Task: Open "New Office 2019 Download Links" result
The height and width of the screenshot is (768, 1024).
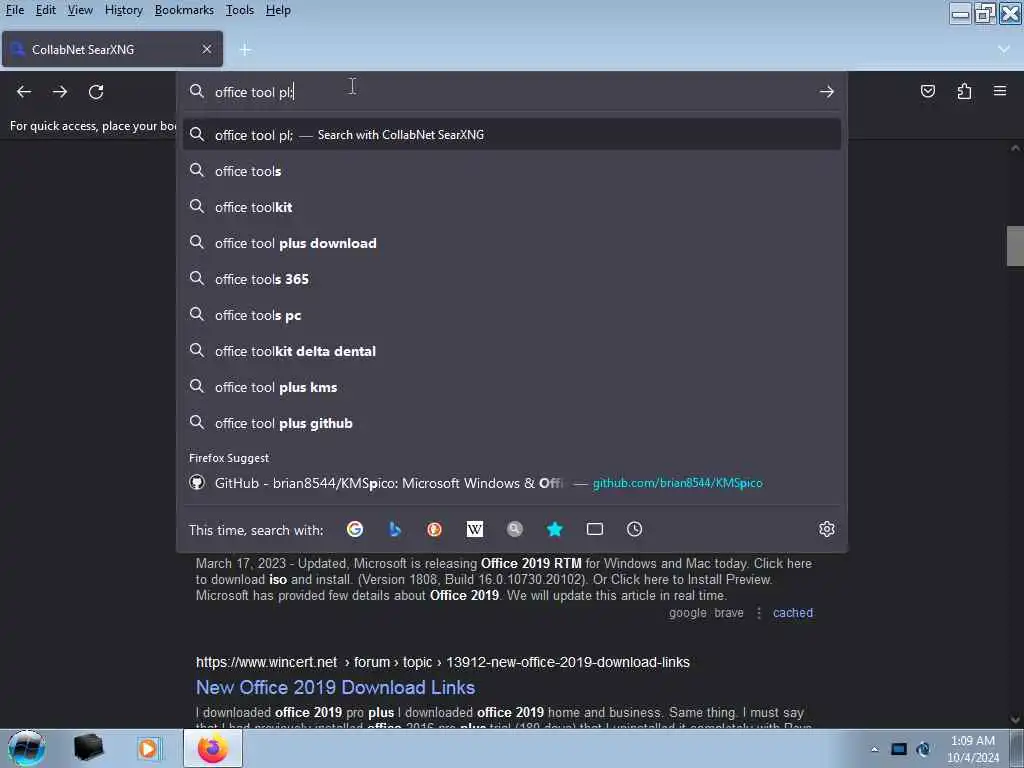Action: point(335,687)
